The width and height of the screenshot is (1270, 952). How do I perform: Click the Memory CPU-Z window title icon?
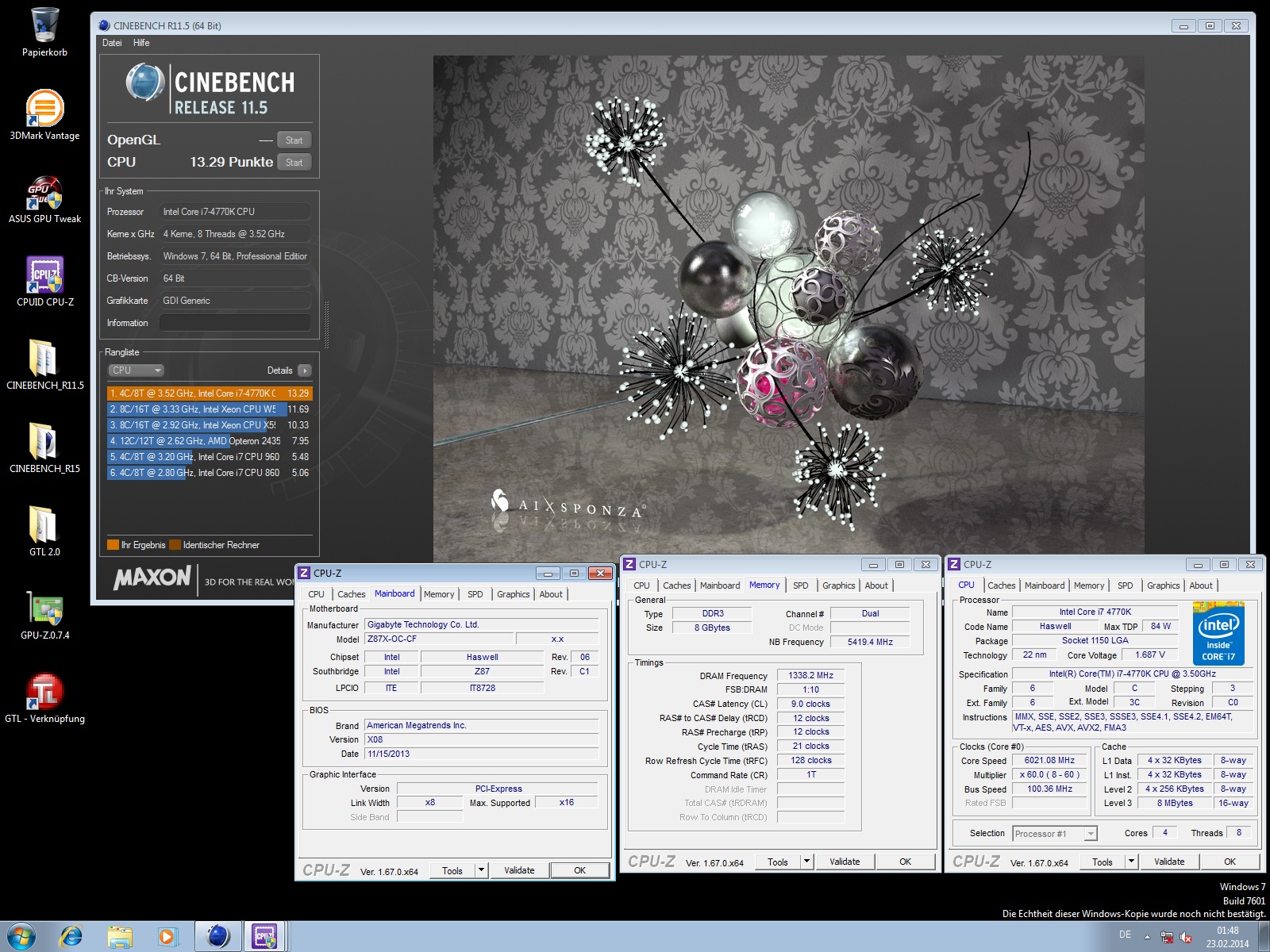click(x=629, y=564)
